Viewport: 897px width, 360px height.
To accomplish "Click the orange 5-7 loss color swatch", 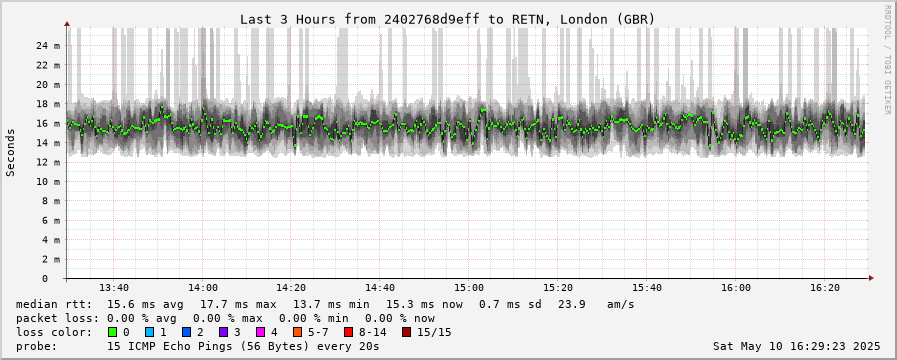I will click(297, 332).
